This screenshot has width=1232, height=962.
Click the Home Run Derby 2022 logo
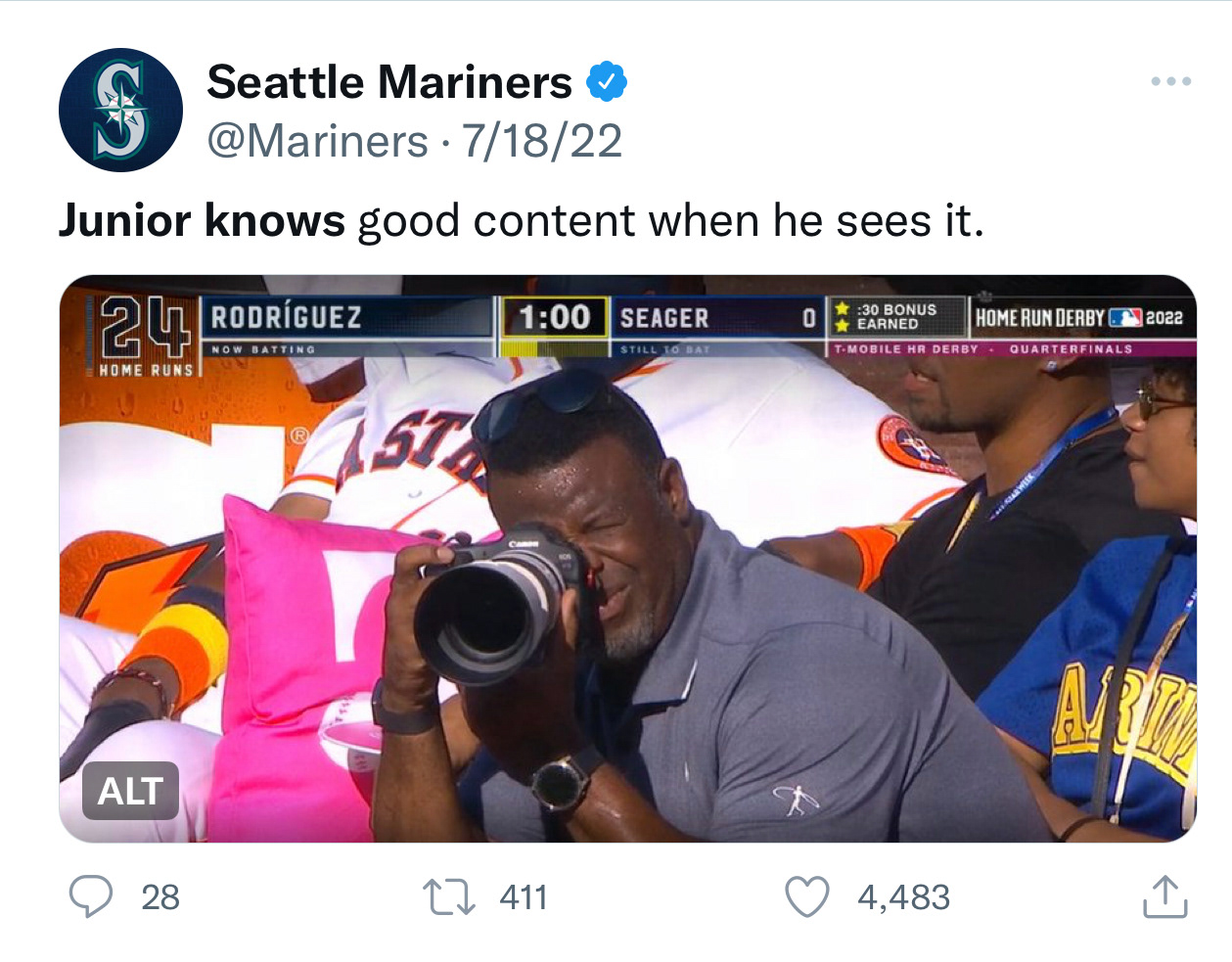tap(1079, 317)
